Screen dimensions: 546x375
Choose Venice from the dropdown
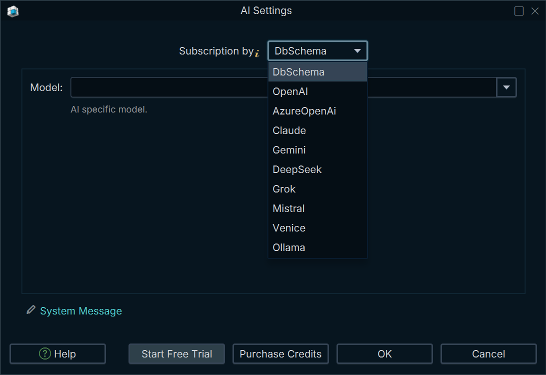(317, 228)
